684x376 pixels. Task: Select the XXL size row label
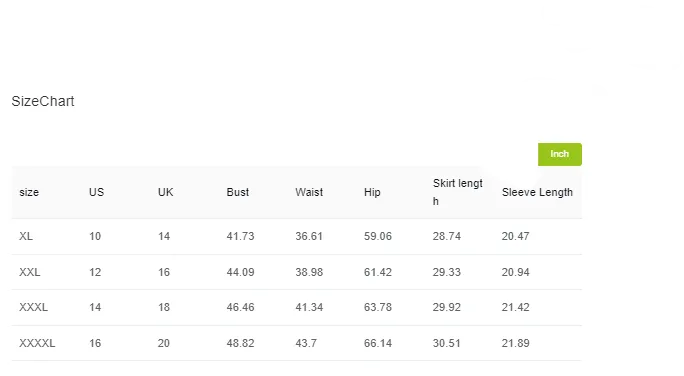[x=30, y=272]
